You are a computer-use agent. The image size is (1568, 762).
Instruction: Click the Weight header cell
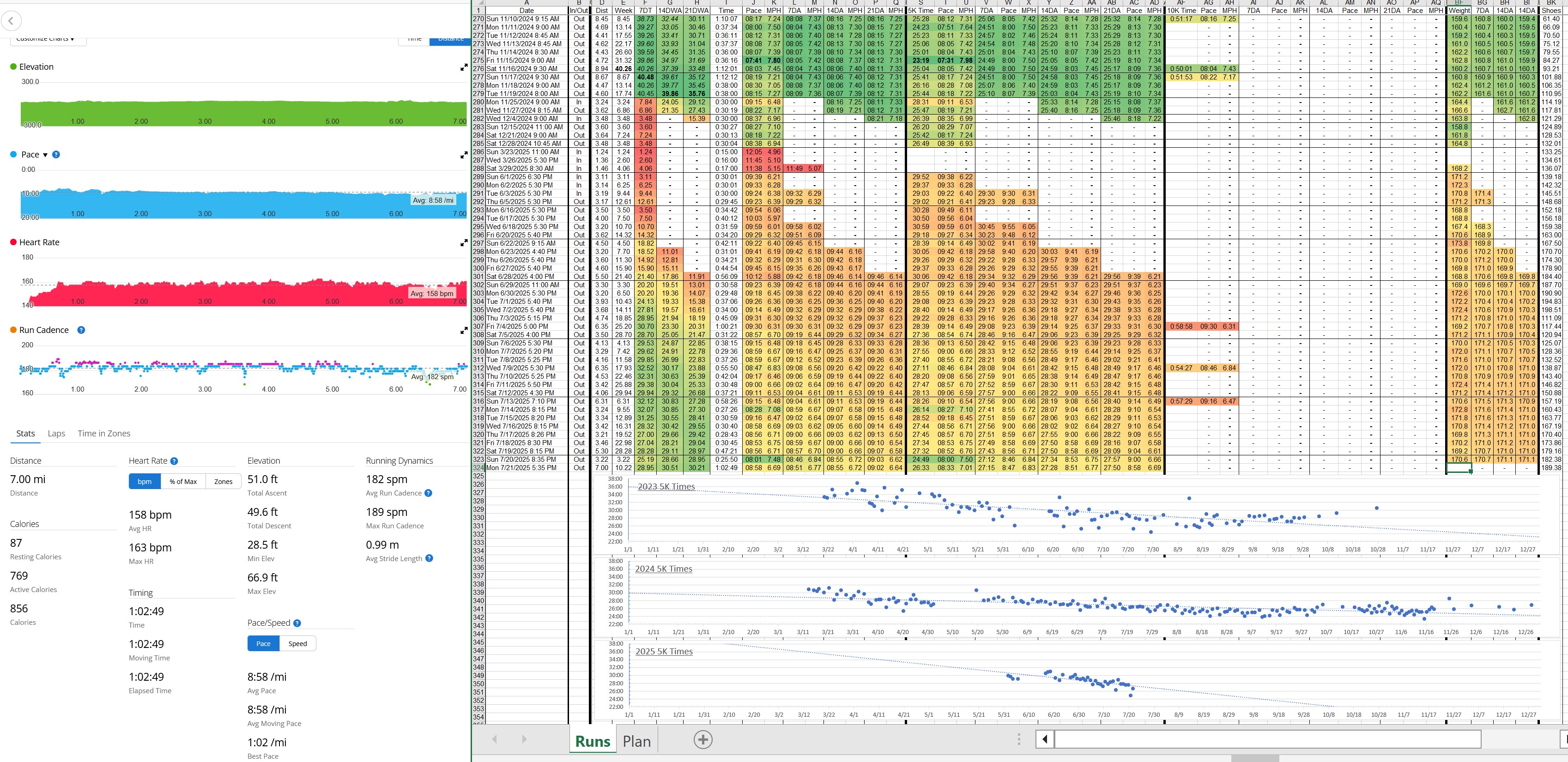(1459, 10)
